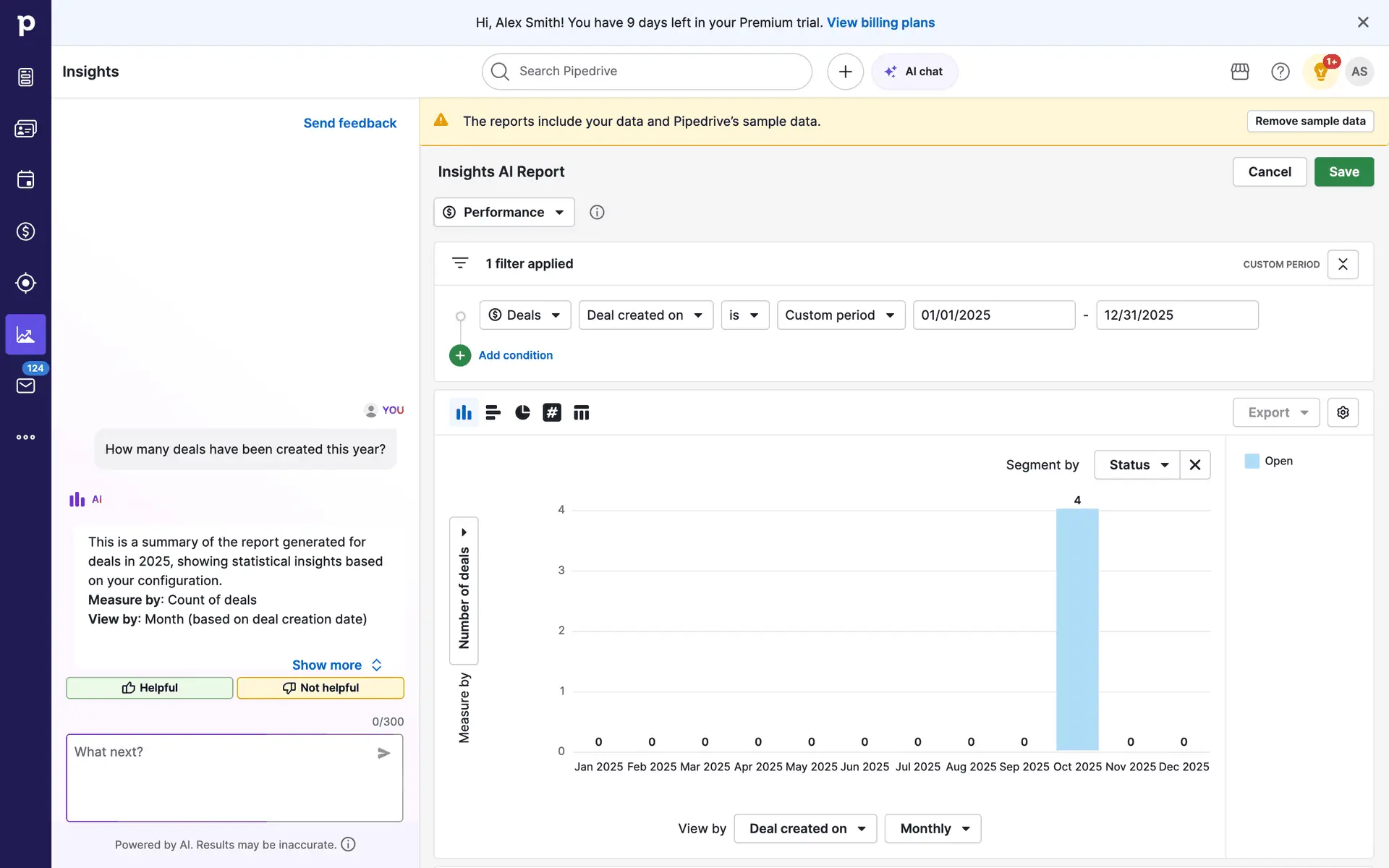Save the Insights AI Report
Viewport: 1389px width, 868px height.
[1343, 171]
